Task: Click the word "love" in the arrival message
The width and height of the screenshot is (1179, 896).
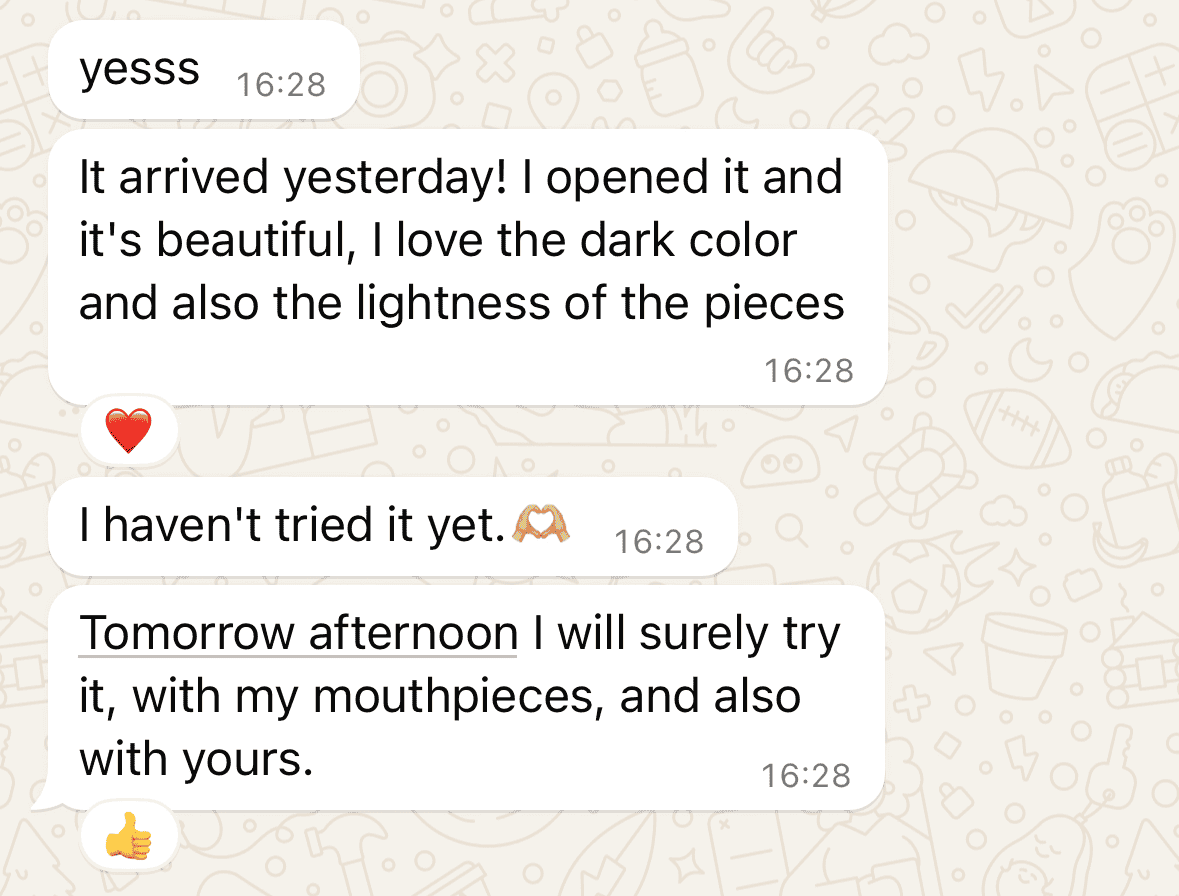Action: tap(430, 241)
